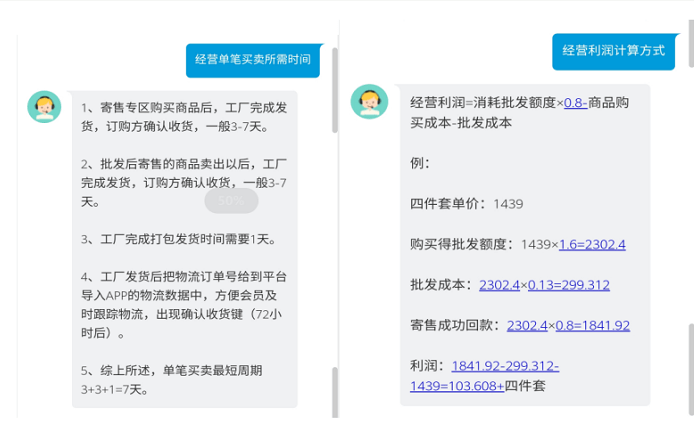Click the customer service avatar in left chat
Image resolution: width=694 pixels, height=421 pixels.
[x=44, y=106]
